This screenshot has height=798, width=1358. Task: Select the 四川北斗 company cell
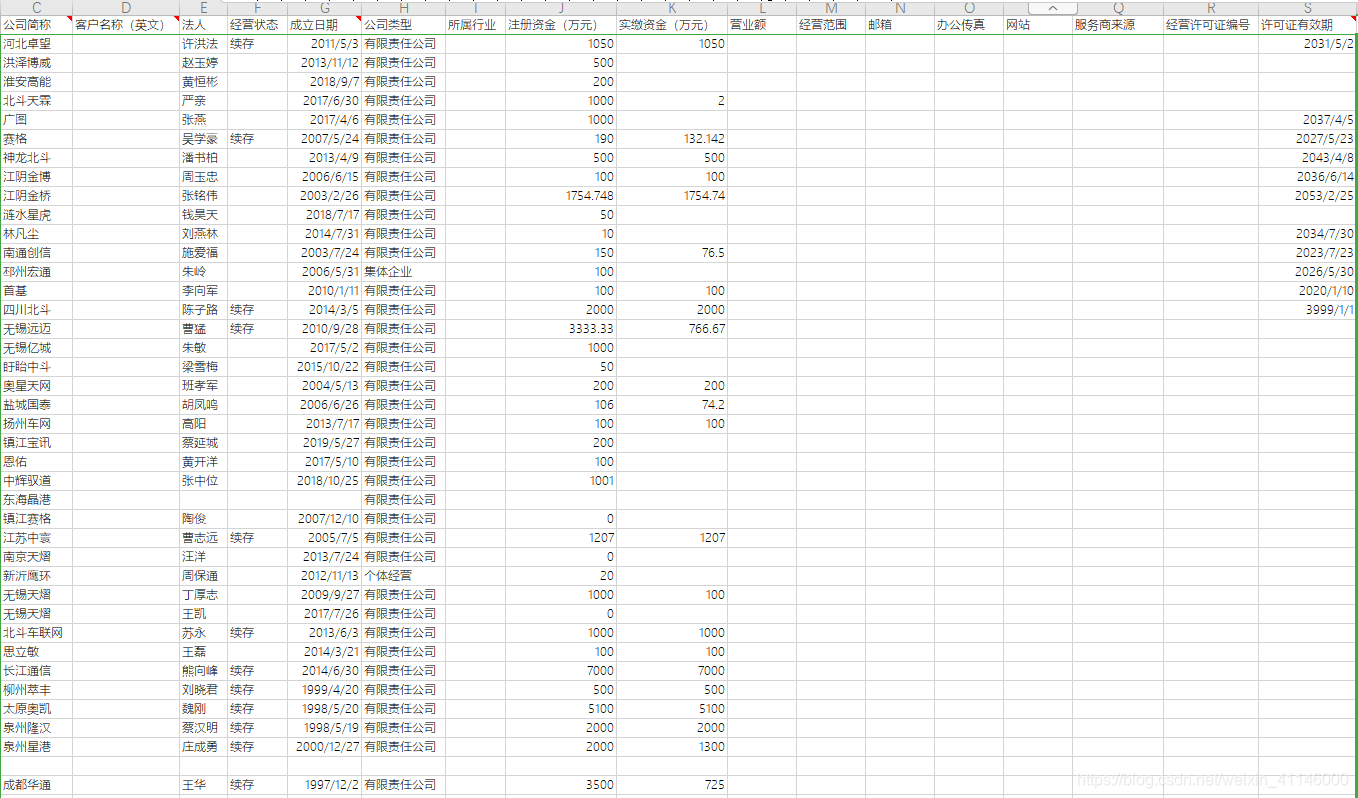point(36,309)
